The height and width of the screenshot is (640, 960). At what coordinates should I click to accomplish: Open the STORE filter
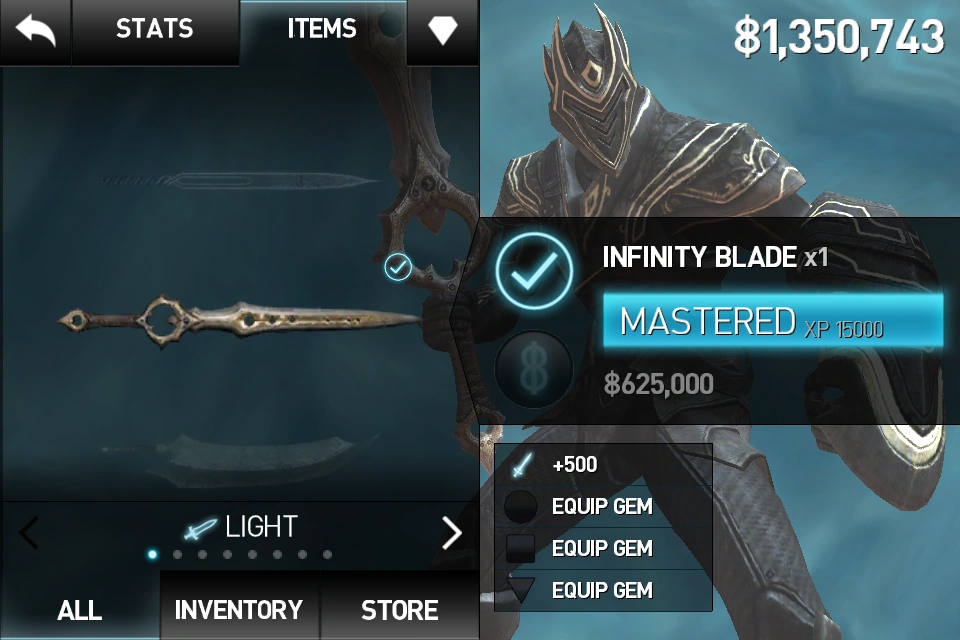point(400,610)
